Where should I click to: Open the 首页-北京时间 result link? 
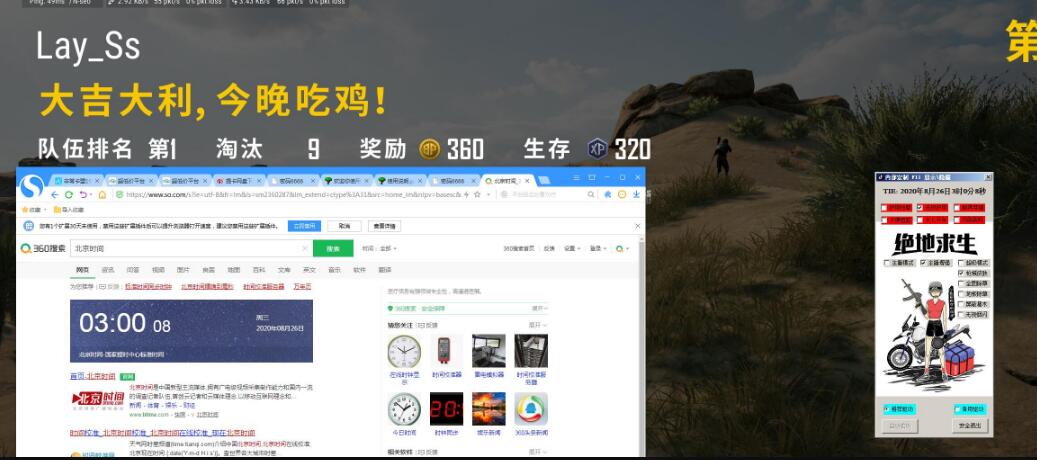click(93, 376)
